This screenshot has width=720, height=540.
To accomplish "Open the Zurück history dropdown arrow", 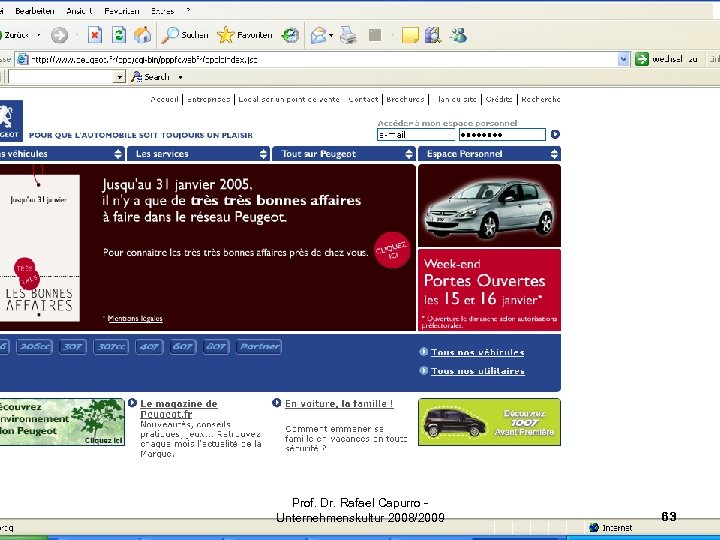I will click(39, 35).
